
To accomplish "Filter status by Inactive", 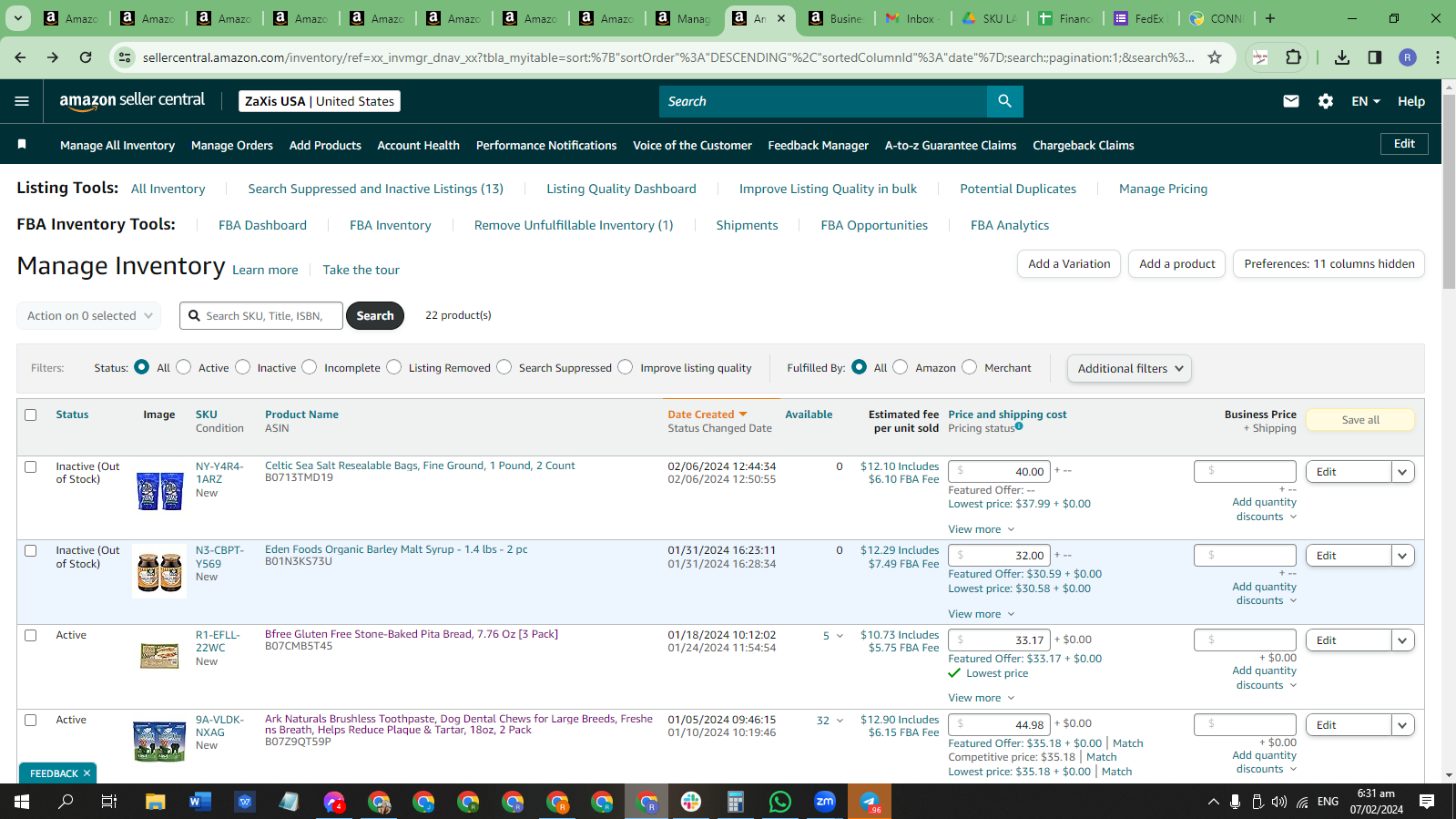I will click(x=242, y=367).
